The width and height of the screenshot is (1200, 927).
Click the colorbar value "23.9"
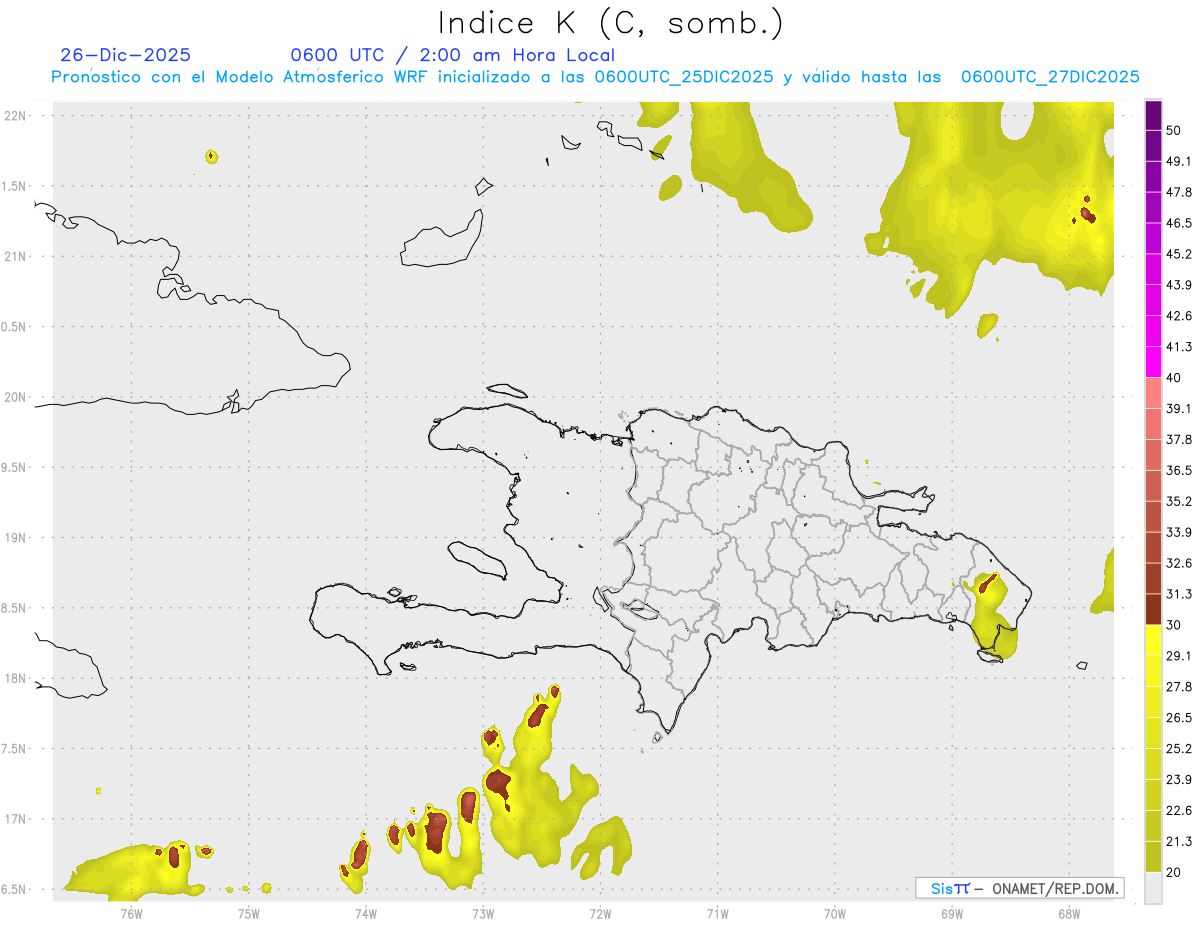pyautogui.click(x=1179, y=780)
